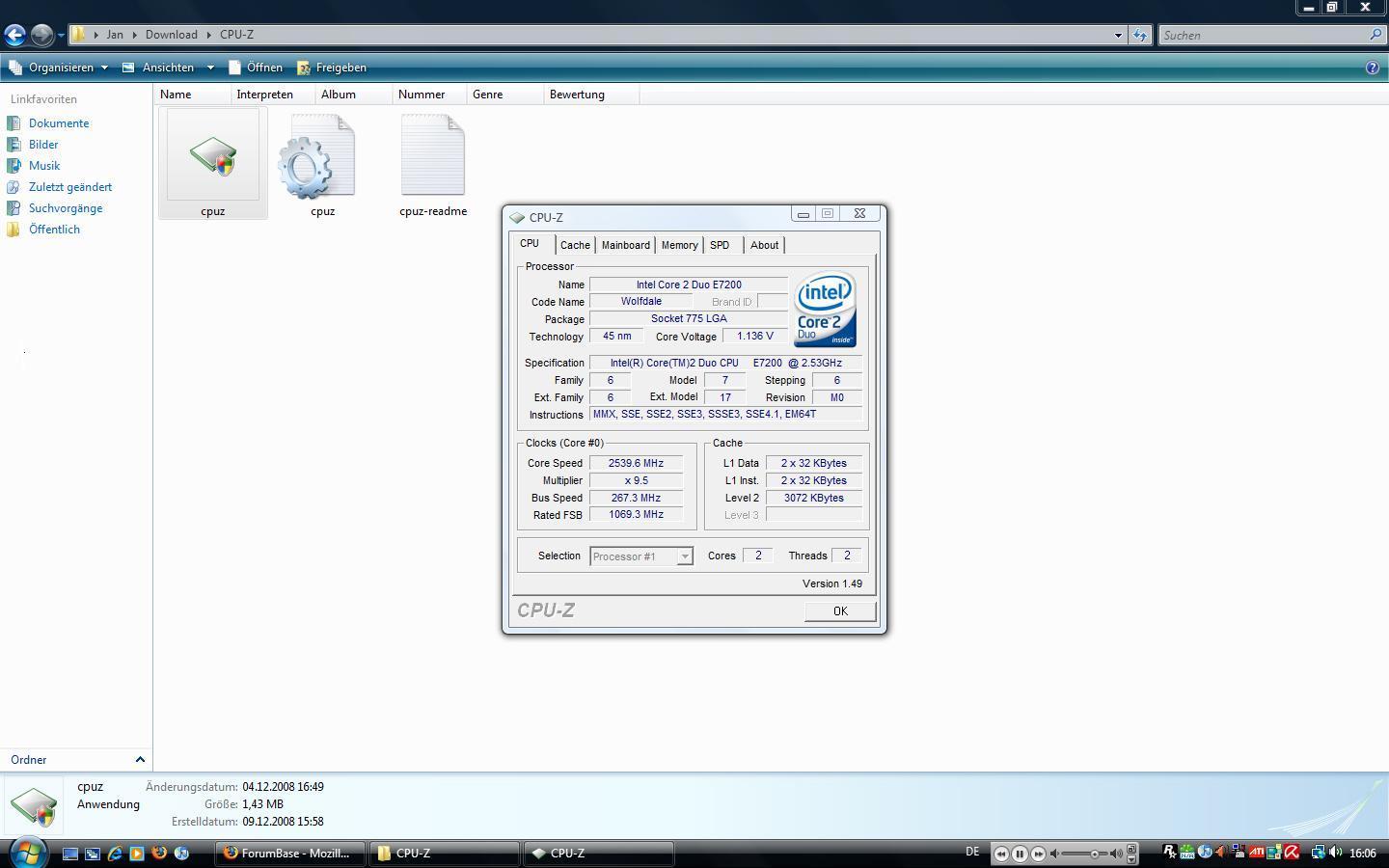Image resolution: width=1389 pixels, height=868 pixels.
Task: Switch to the Mainboard tab
Action: click(626, 245)
